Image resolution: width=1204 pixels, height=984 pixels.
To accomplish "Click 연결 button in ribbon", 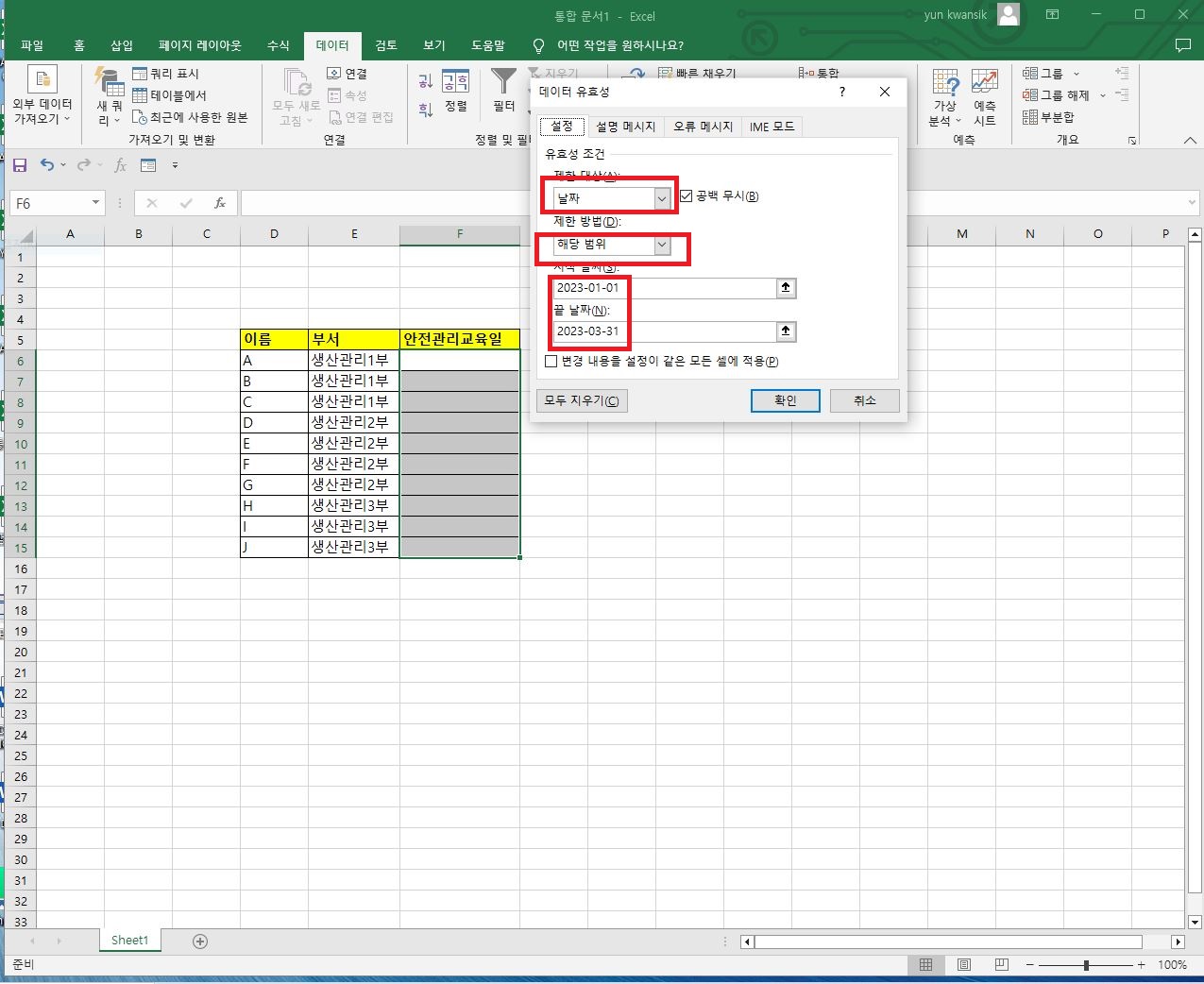I will click(x=347, y=74).
